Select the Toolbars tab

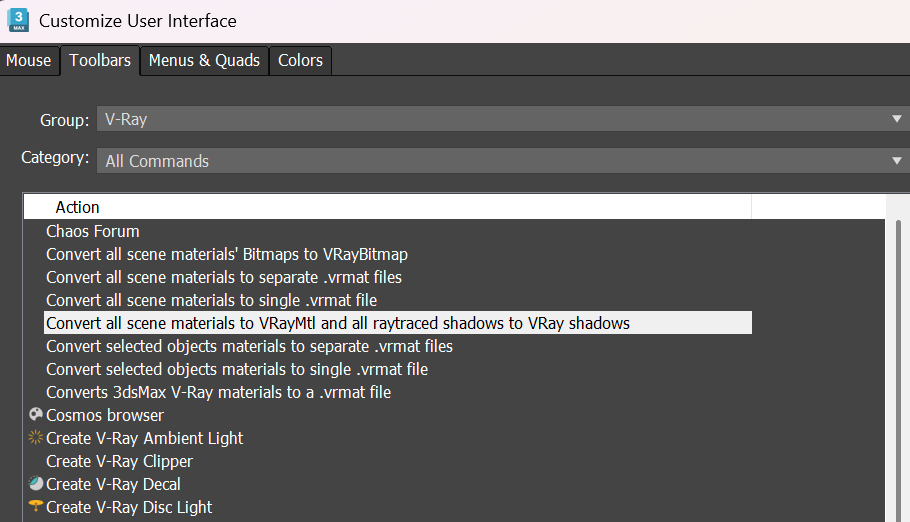100,60
